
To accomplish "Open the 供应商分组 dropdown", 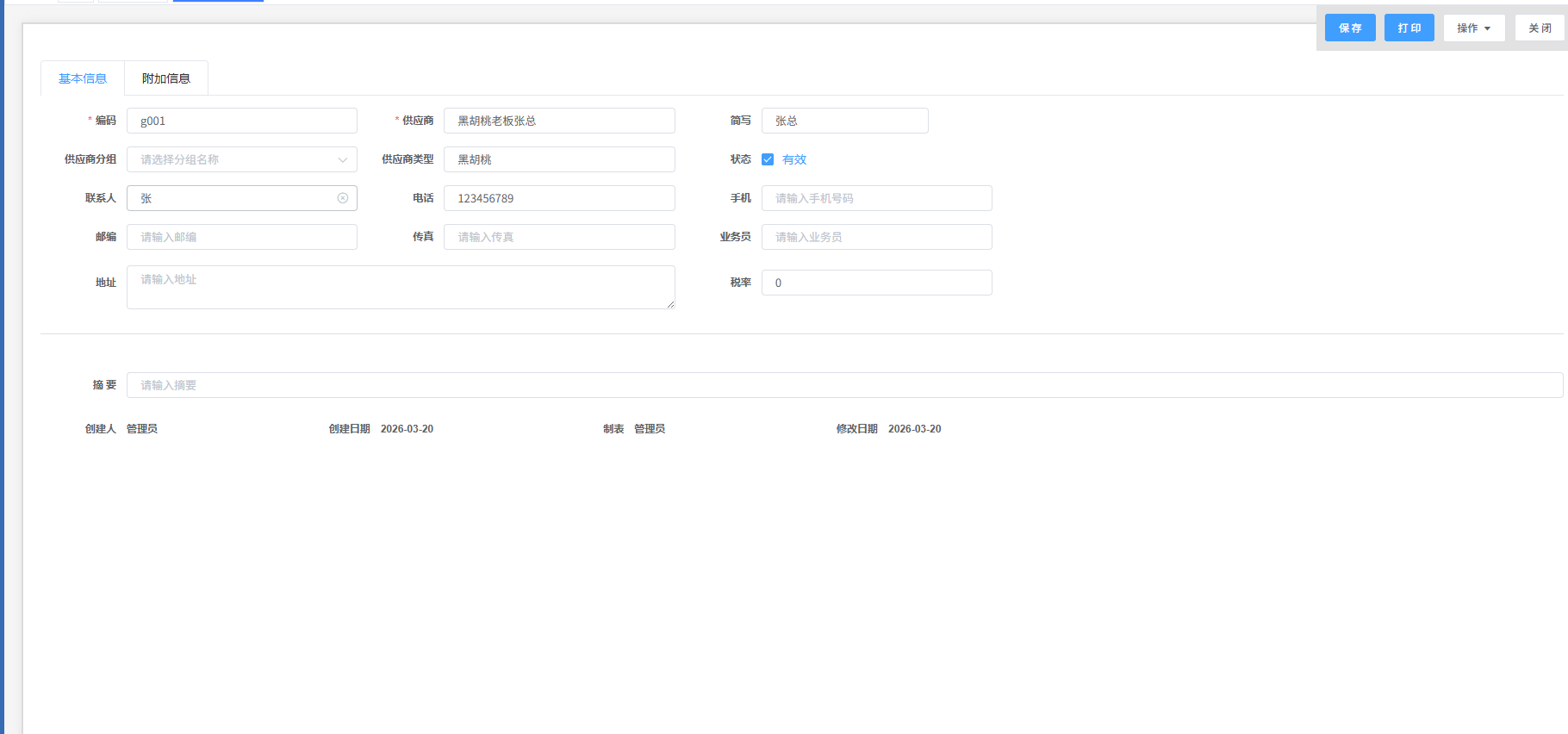I will (x=241, y=159).
